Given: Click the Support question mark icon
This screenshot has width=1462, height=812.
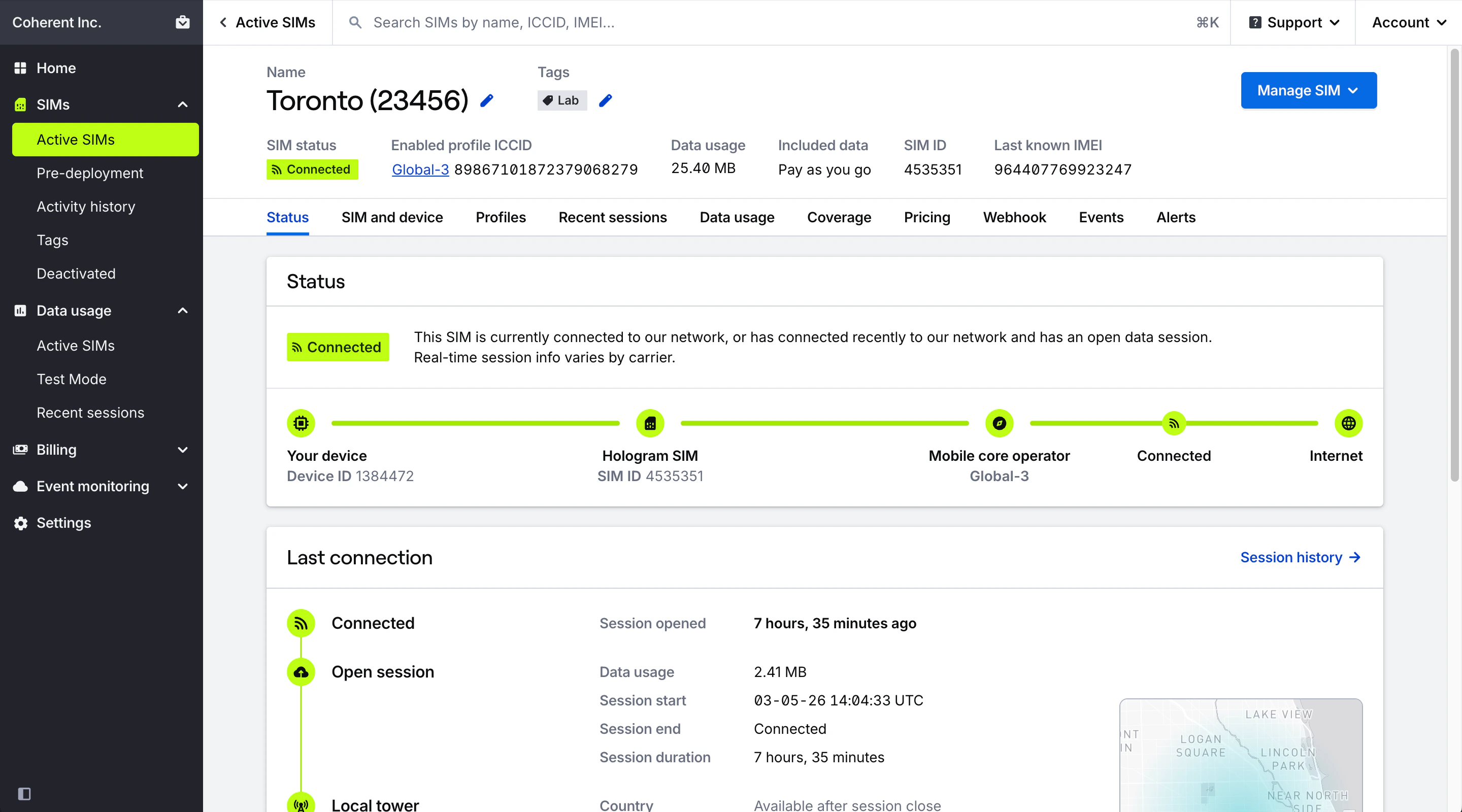Looking at the screenshot, I should point(1255,22).
